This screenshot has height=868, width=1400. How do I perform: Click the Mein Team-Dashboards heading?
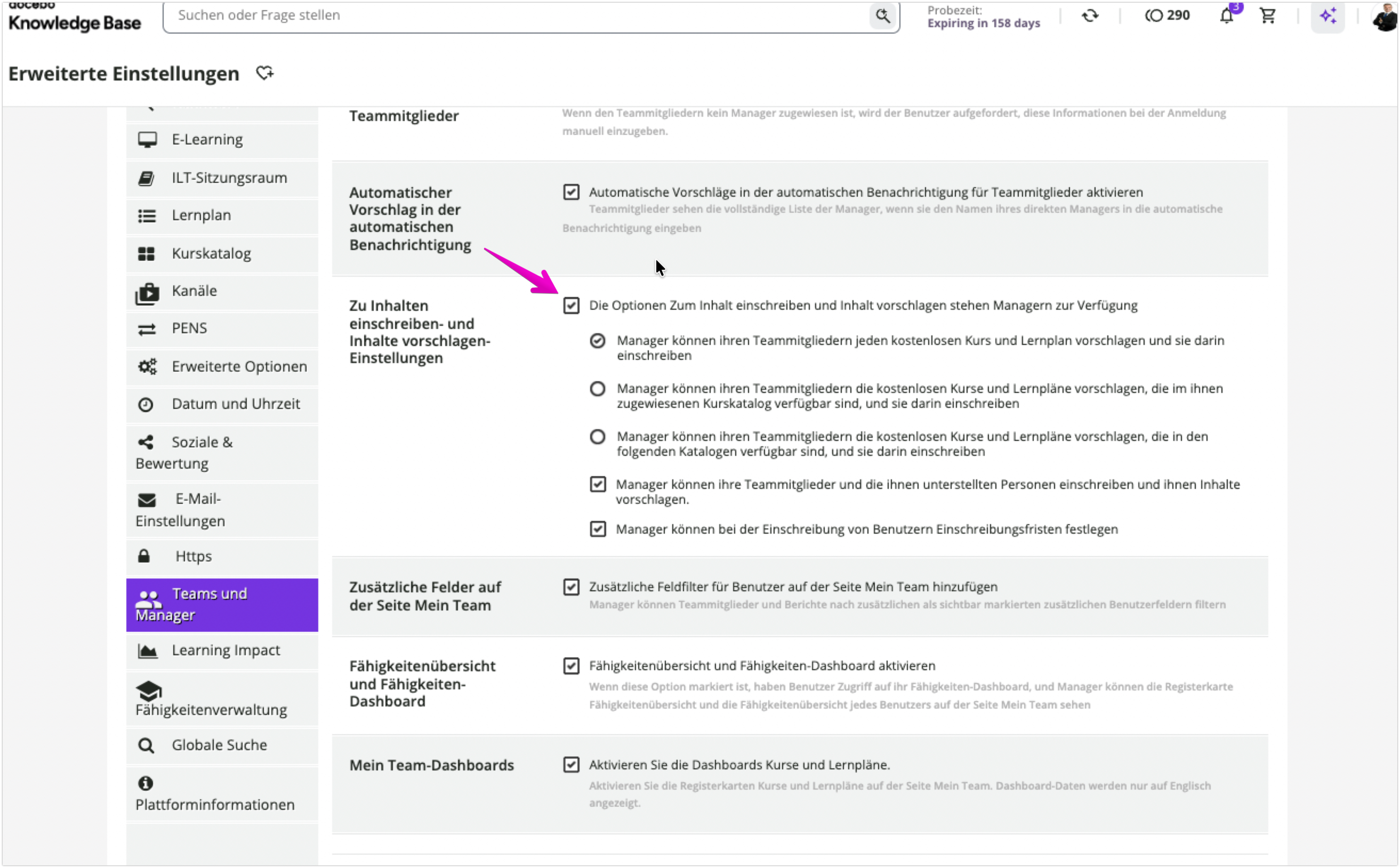(431, 765)
